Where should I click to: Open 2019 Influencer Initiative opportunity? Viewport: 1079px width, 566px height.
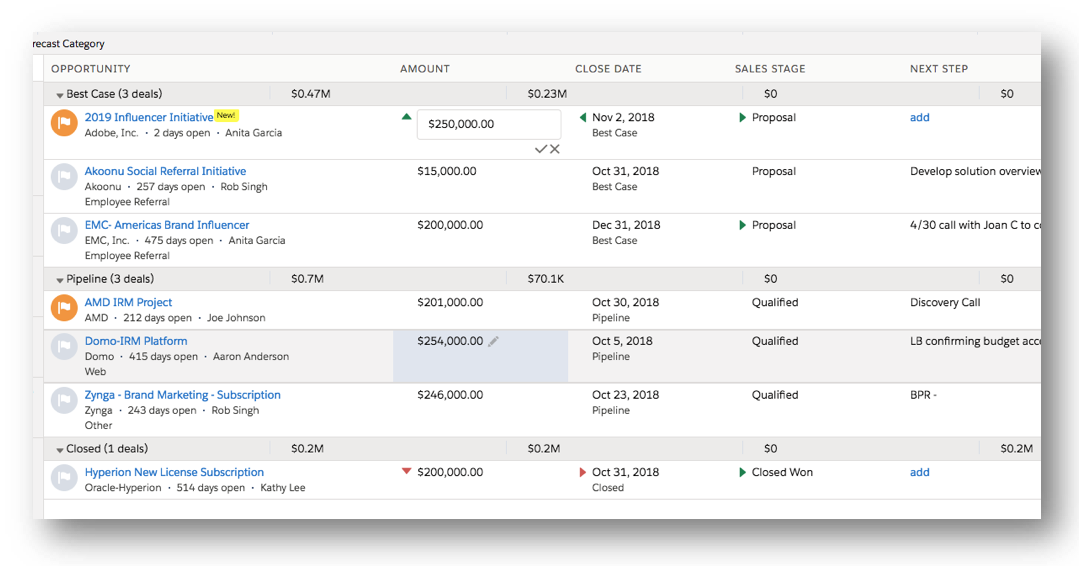tap(149, 117)
